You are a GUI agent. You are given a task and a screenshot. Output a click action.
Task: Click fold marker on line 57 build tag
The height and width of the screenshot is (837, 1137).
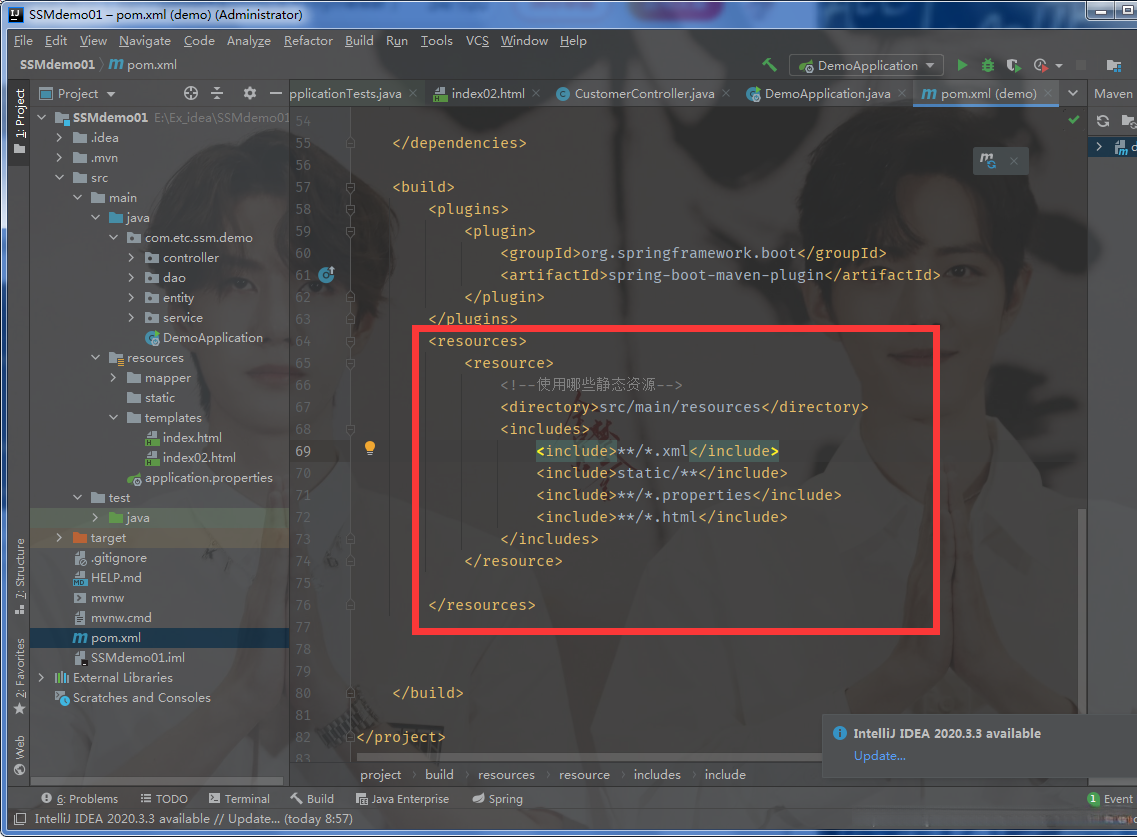point(350,187)
